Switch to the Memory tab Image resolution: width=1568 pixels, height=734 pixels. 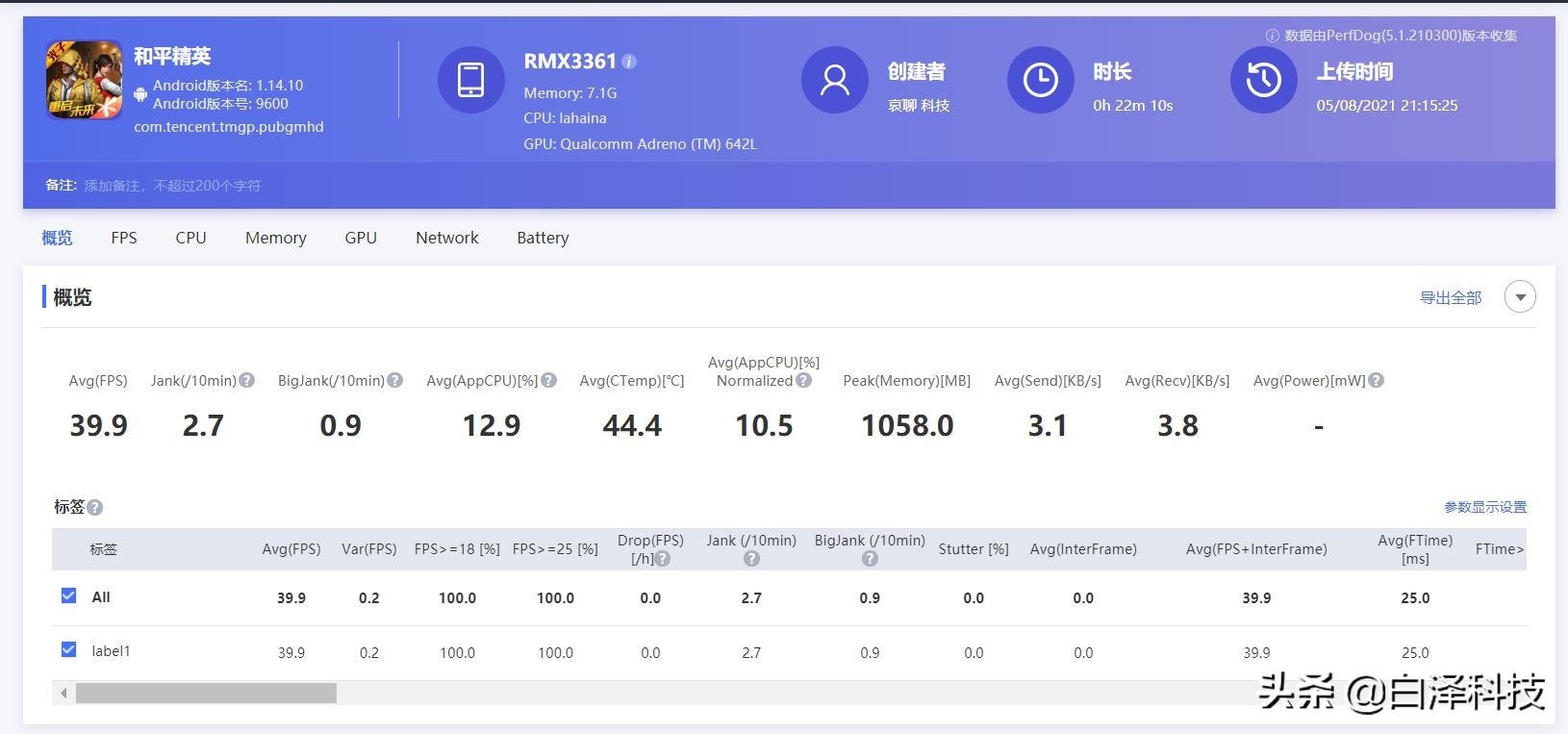276,238
